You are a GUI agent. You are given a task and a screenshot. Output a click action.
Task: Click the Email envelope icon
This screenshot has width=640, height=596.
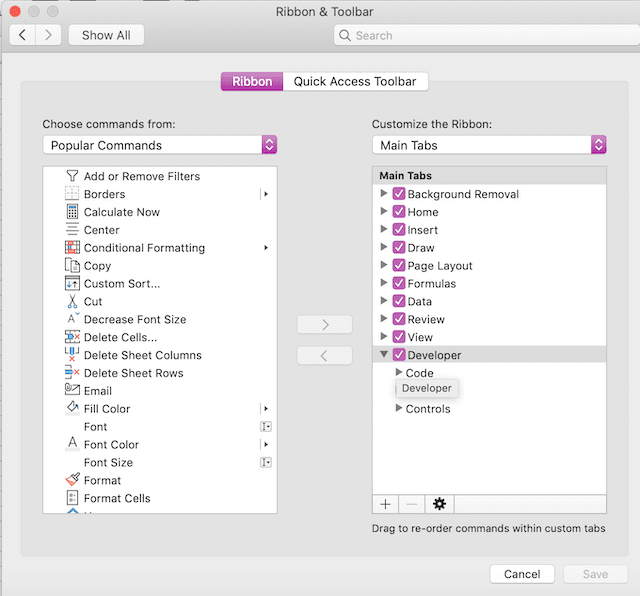[72, 389]
